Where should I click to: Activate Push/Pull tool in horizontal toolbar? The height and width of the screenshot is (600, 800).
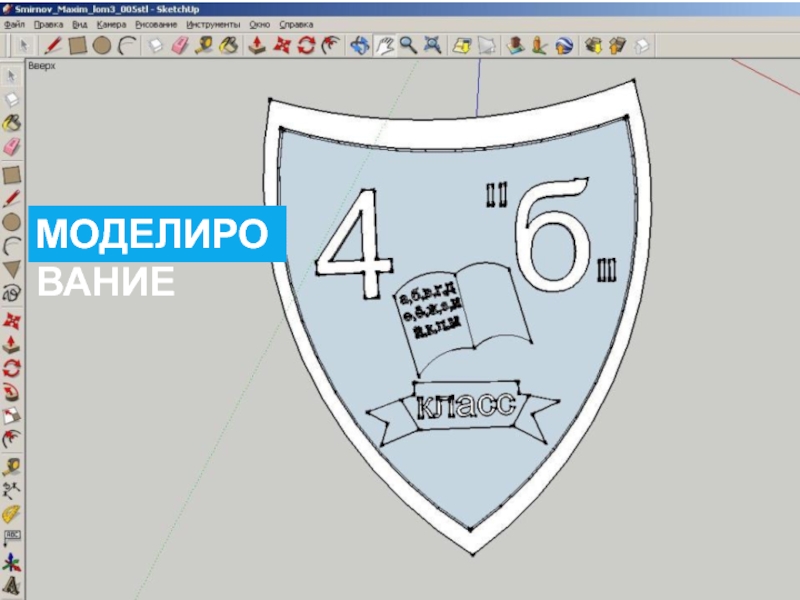click(257, 46)
